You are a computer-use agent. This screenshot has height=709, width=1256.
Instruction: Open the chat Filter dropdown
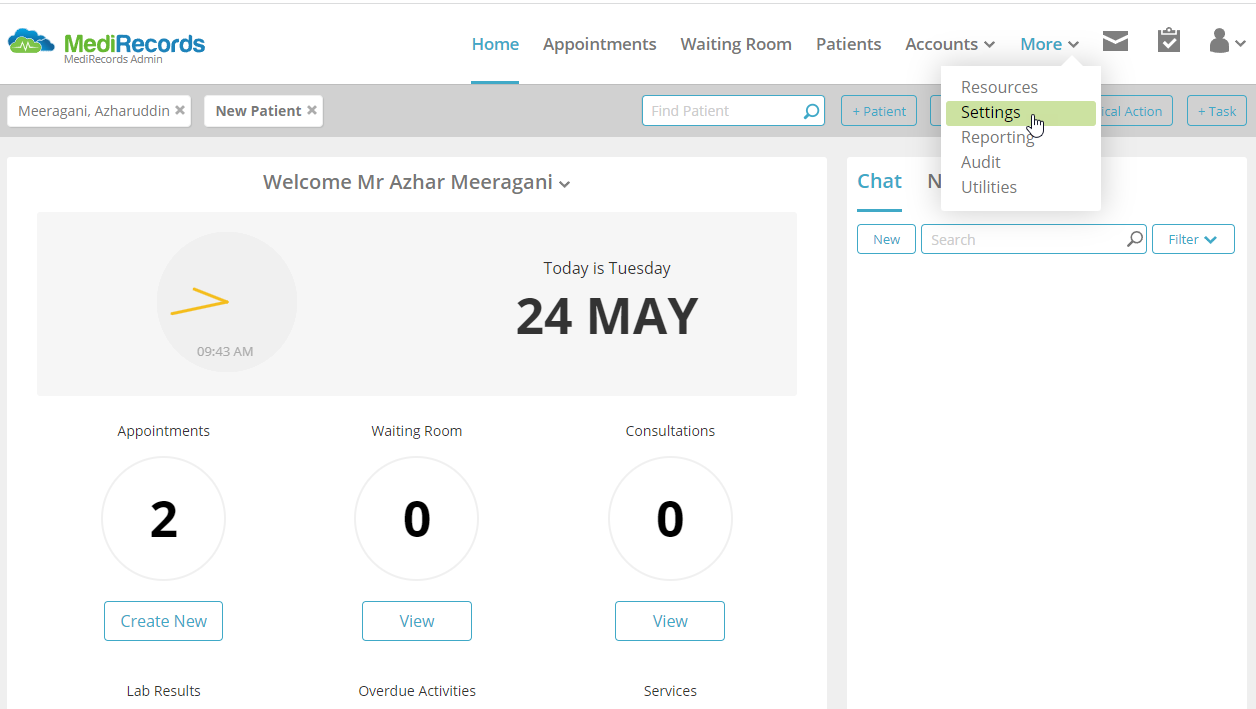tap(1193, 239)
